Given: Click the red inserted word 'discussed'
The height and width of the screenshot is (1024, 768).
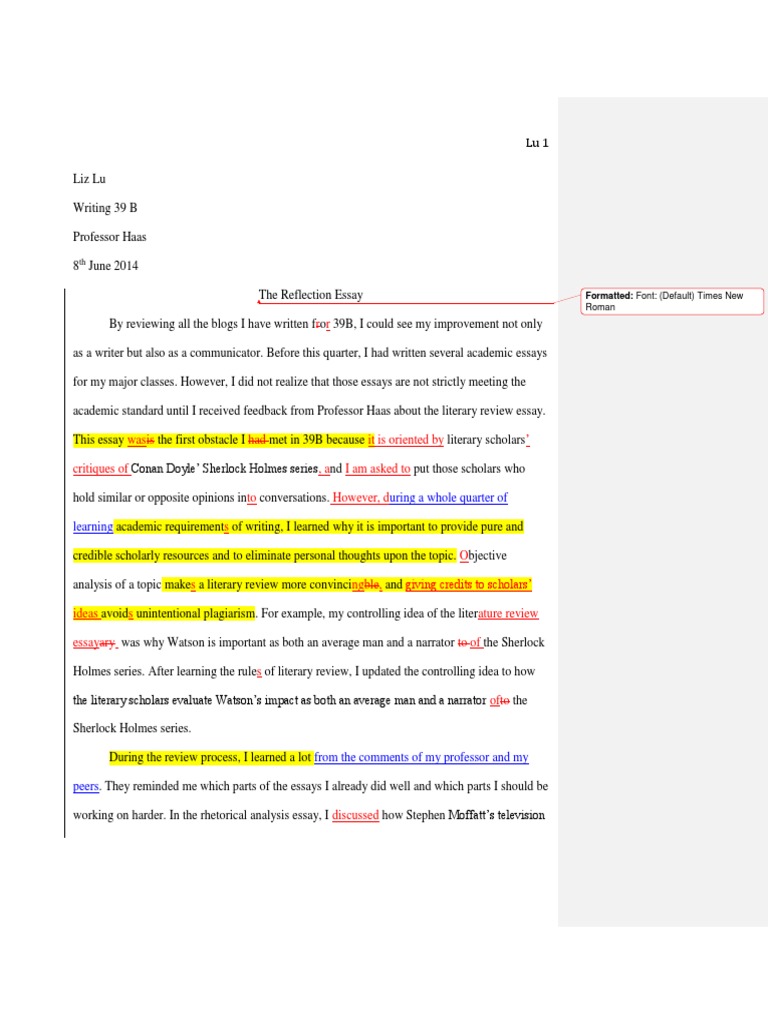Looking at the screenshot, I should [x=355, y=815].
